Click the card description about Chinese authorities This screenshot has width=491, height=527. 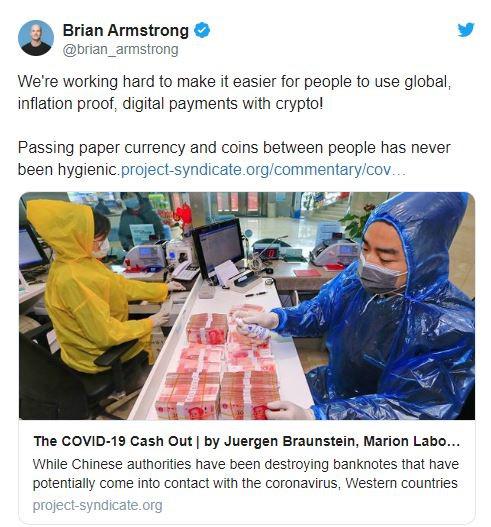pos(245,474)
